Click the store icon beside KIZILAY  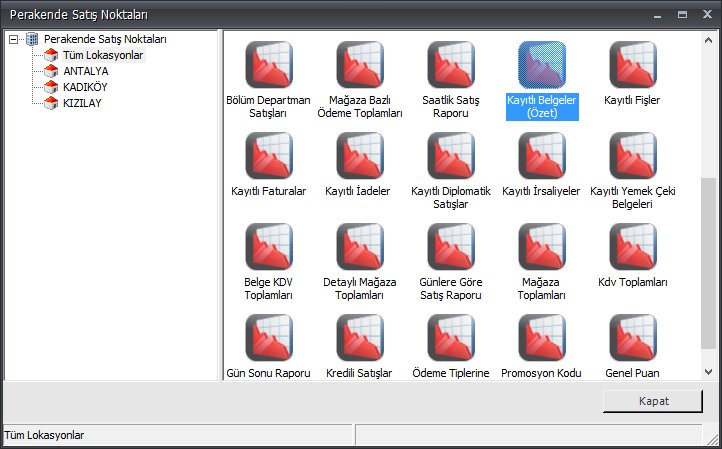(51, 103)
